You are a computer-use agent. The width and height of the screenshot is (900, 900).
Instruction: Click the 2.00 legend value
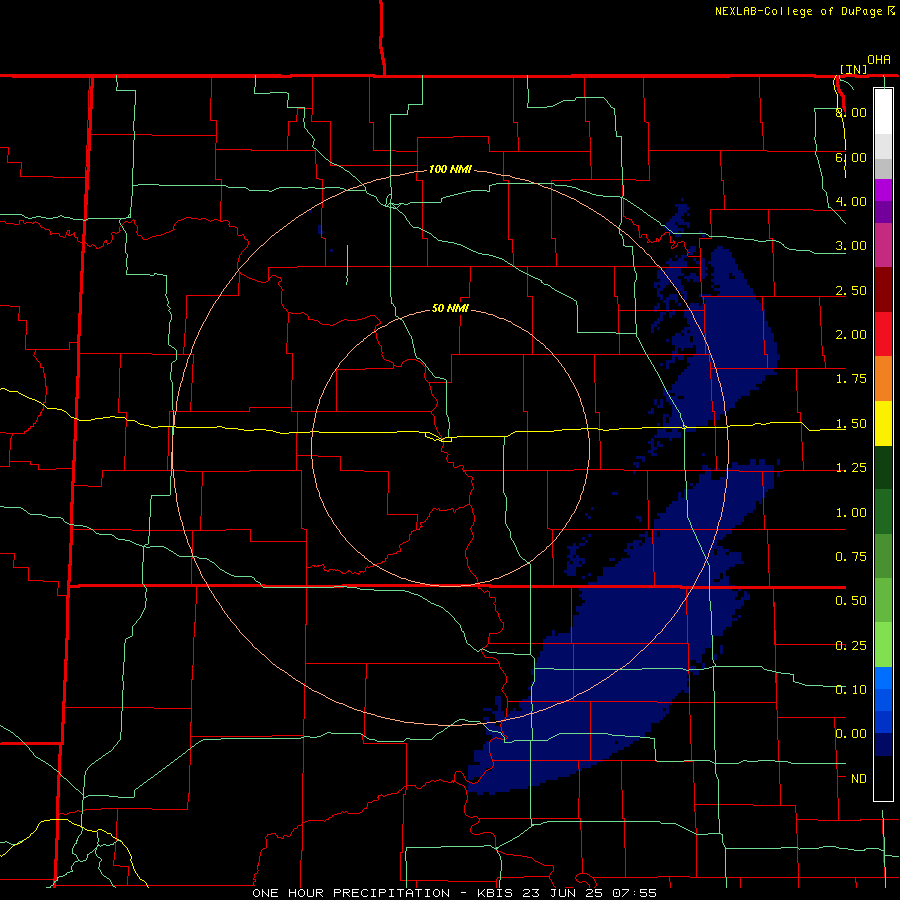(851, 335)
